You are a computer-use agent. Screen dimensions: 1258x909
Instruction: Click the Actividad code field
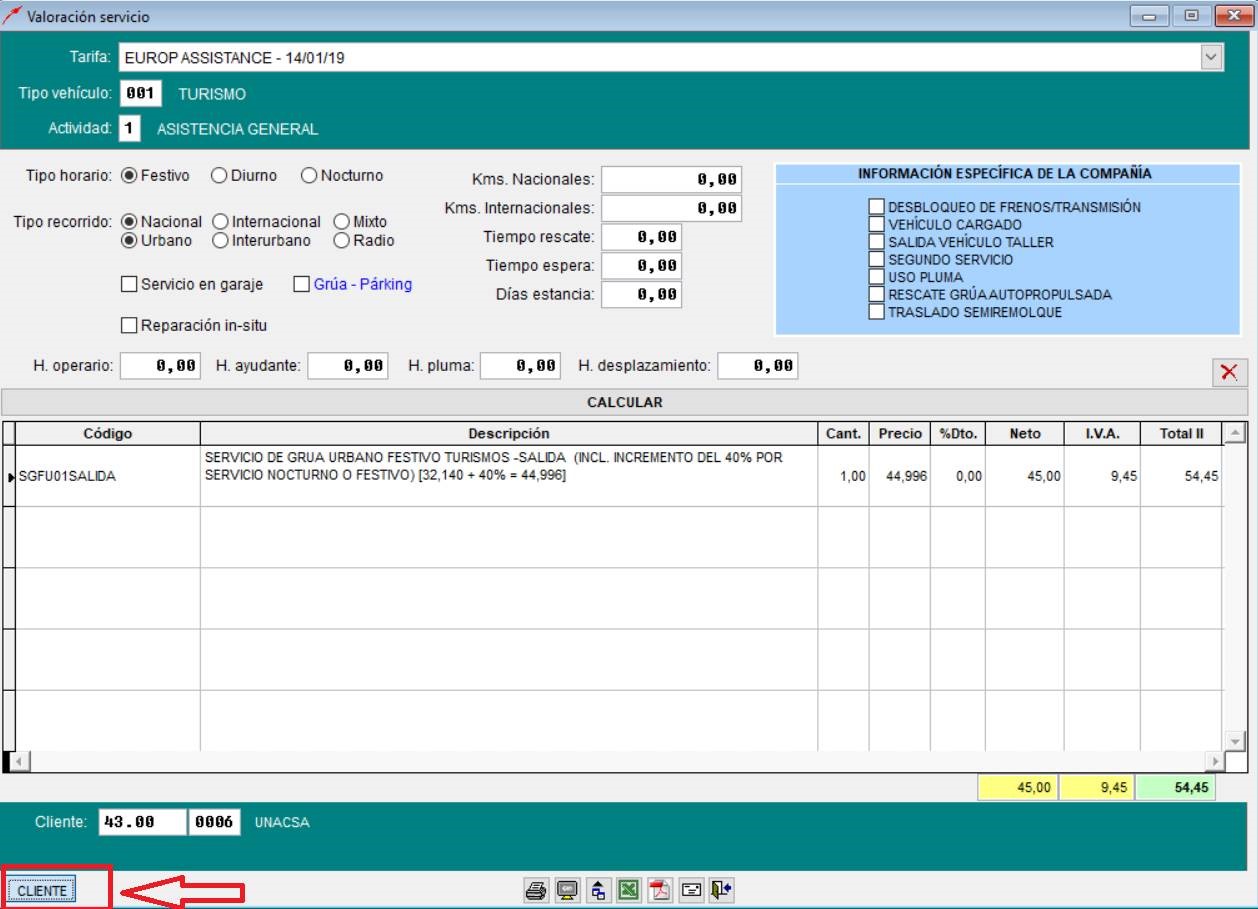[130, 129]
